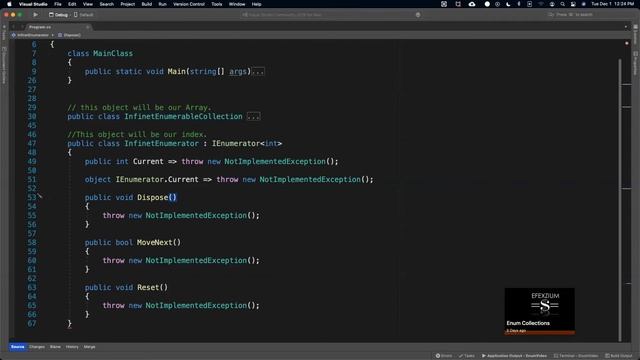This screenshot has width=640, height=360.
Task: Switch to the Blame tab
Action: pos(55,347)
